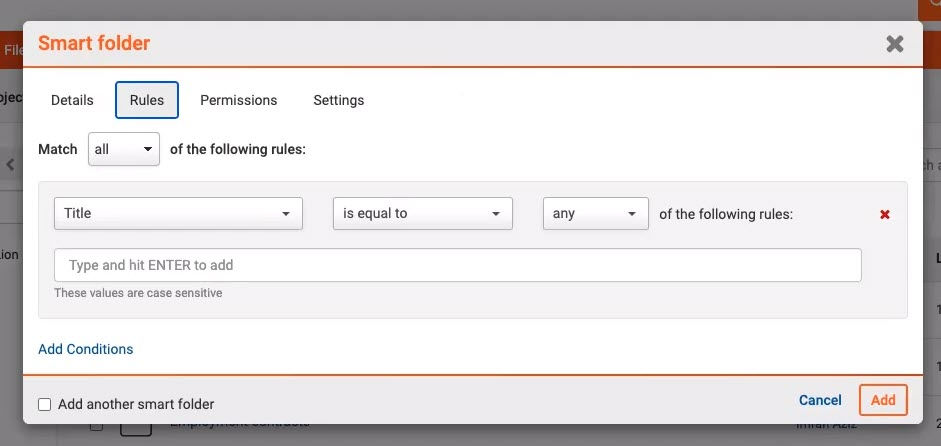This screenshot has height=446, width=941.
Task: Switch to the Details tab
Action: [x=72, y=100]
